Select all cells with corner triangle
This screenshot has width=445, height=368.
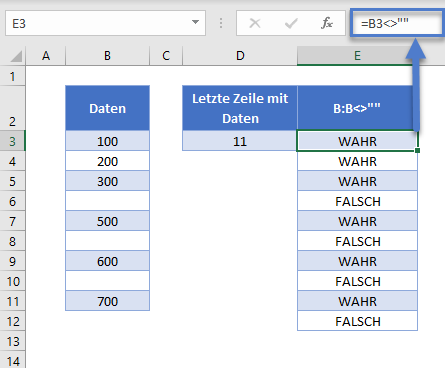tap(16, 56)
